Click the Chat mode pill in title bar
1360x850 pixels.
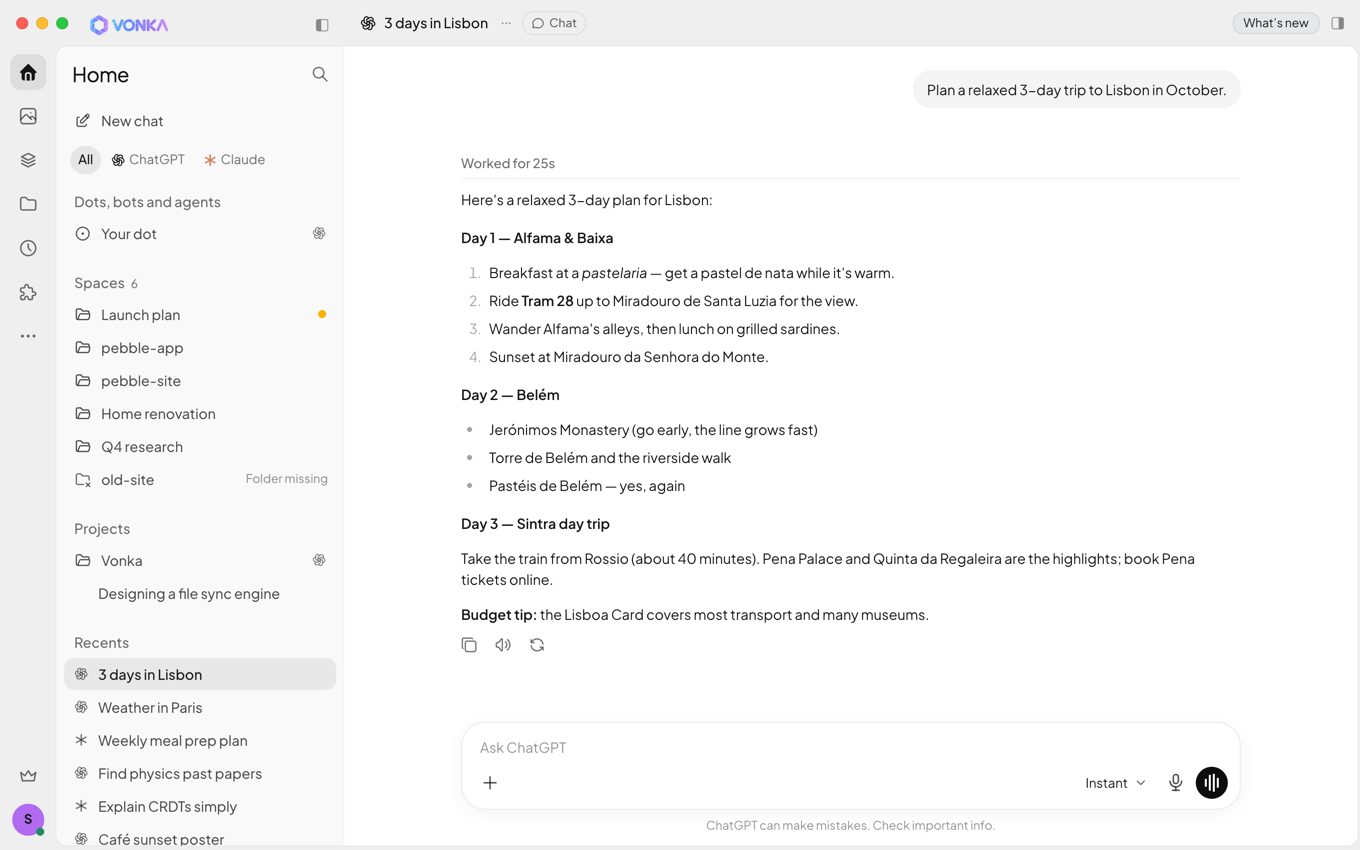pyautogui.click(x=554, y=23)
